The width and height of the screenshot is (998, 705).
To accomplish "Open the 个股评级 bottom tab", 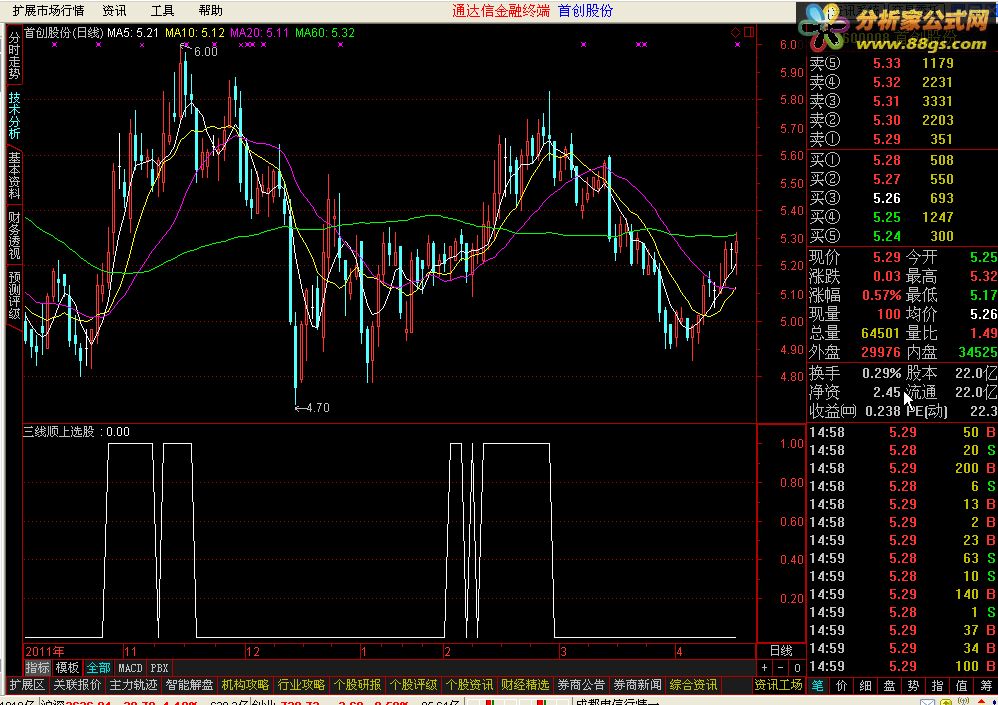I will click(x=413, y=685).
